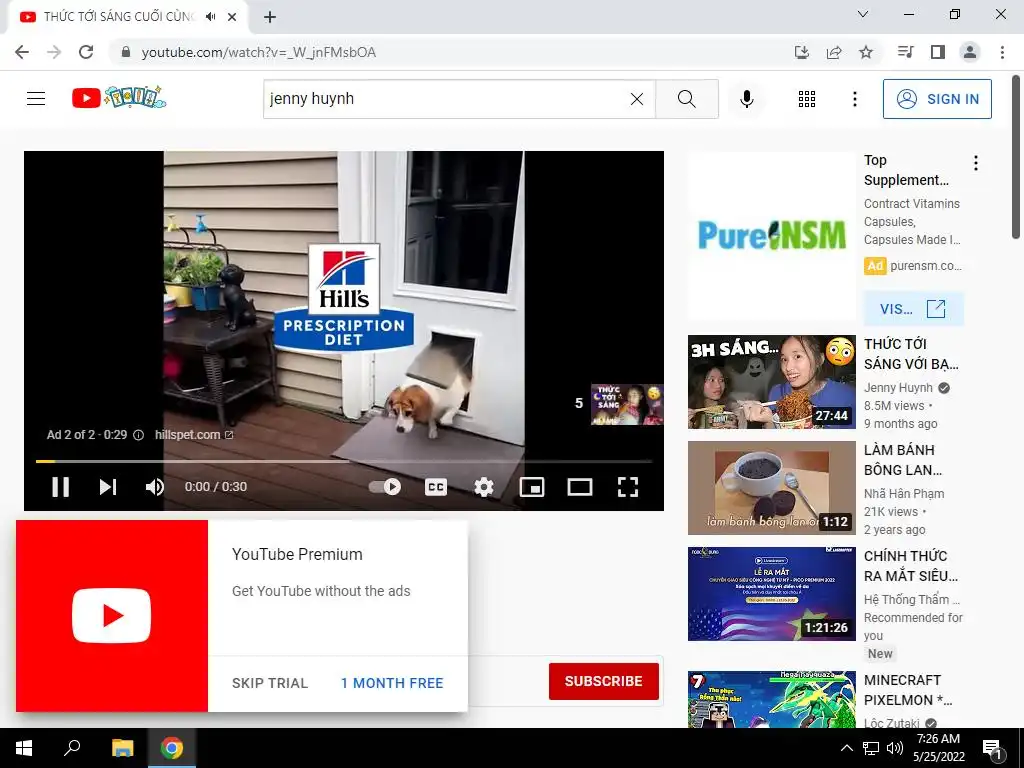This screenshot has height=768, width=1024.
Task: Open the YouTube guide hamburger menu
Action: 36,99
